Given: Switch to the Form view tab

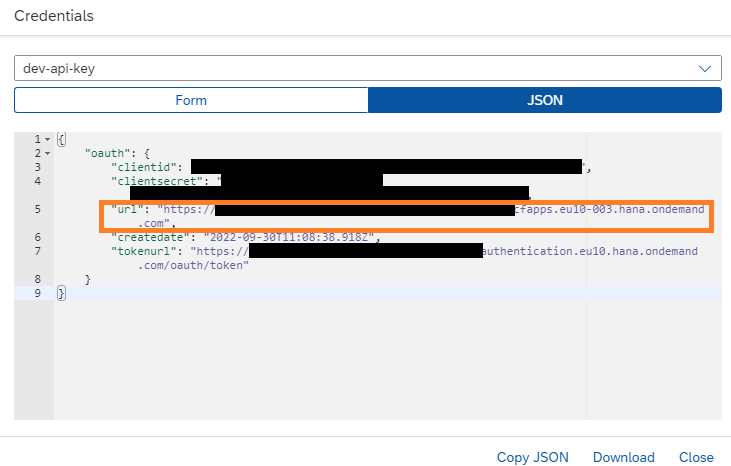Looking at the screenshot, I should [x=191, y=100].
